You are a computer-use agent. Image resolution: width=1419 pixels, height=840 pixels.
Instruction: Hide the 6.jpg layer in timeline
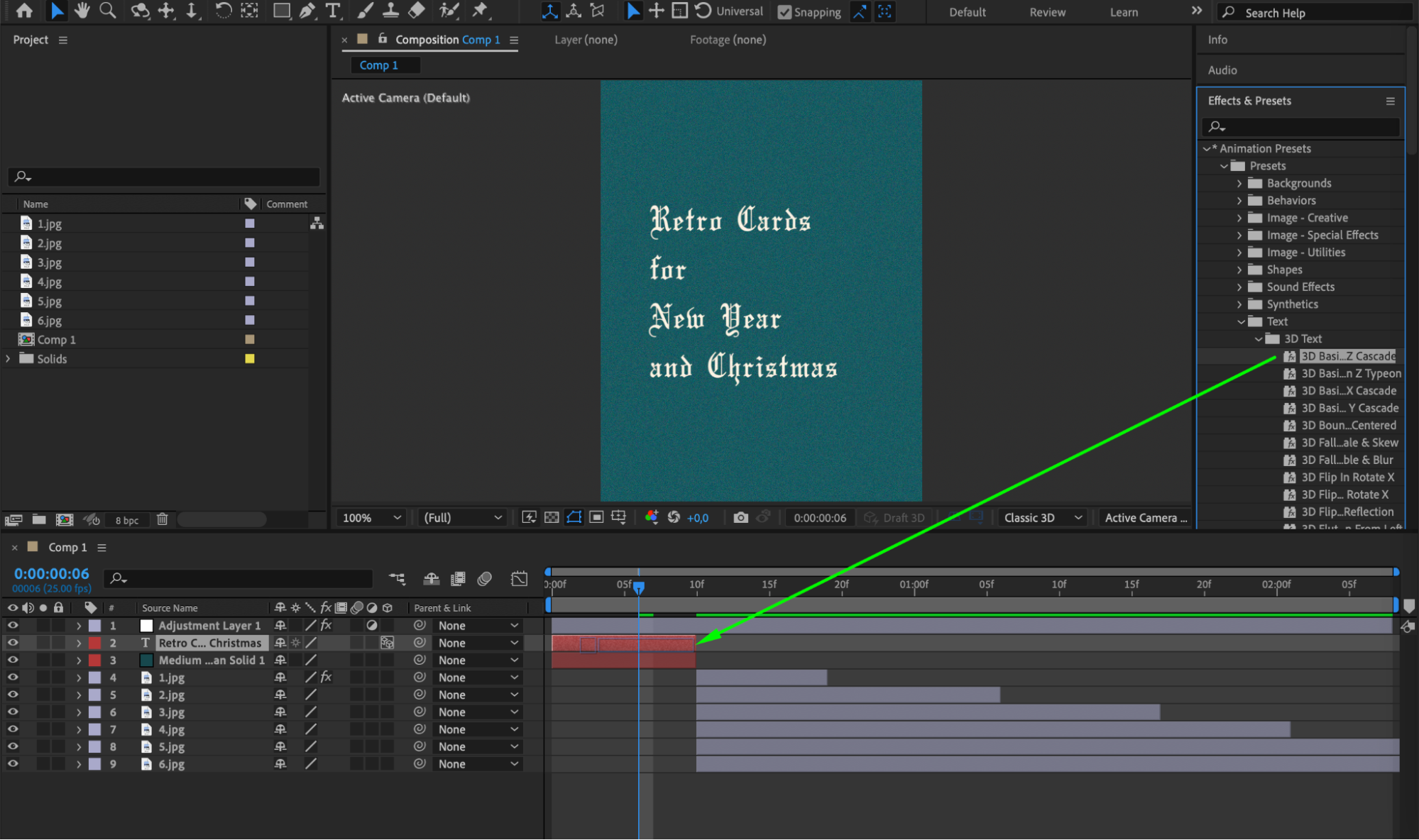coord(13,763)
